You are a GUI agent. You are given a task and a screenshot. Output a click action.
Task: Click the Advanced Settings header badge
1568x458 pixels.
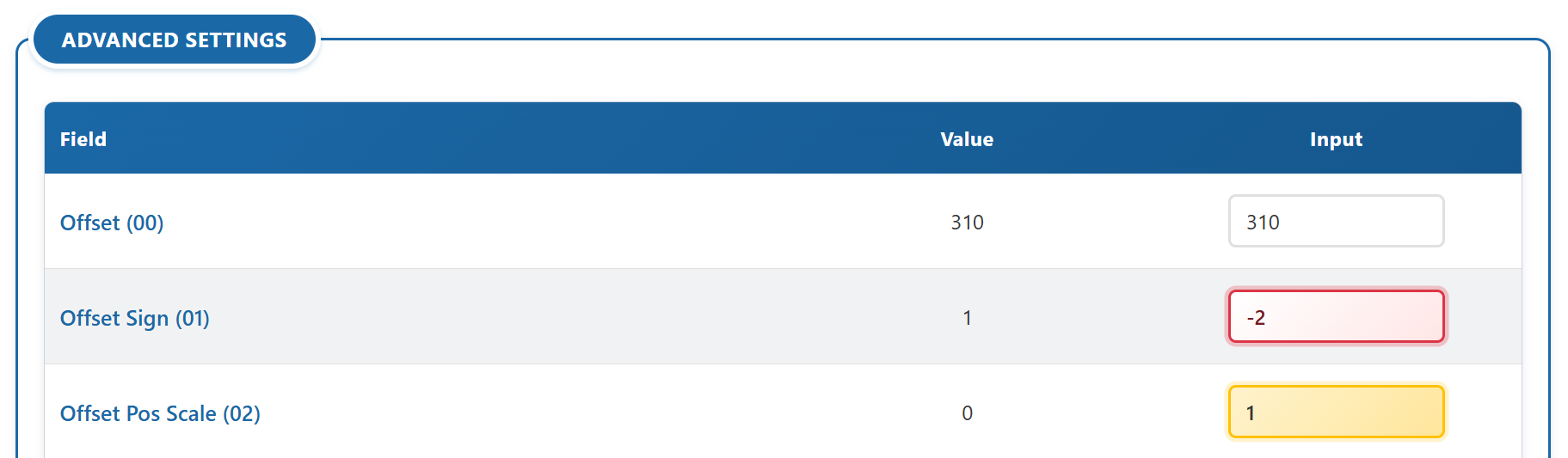pyautogui.click(x=174, y=40)
